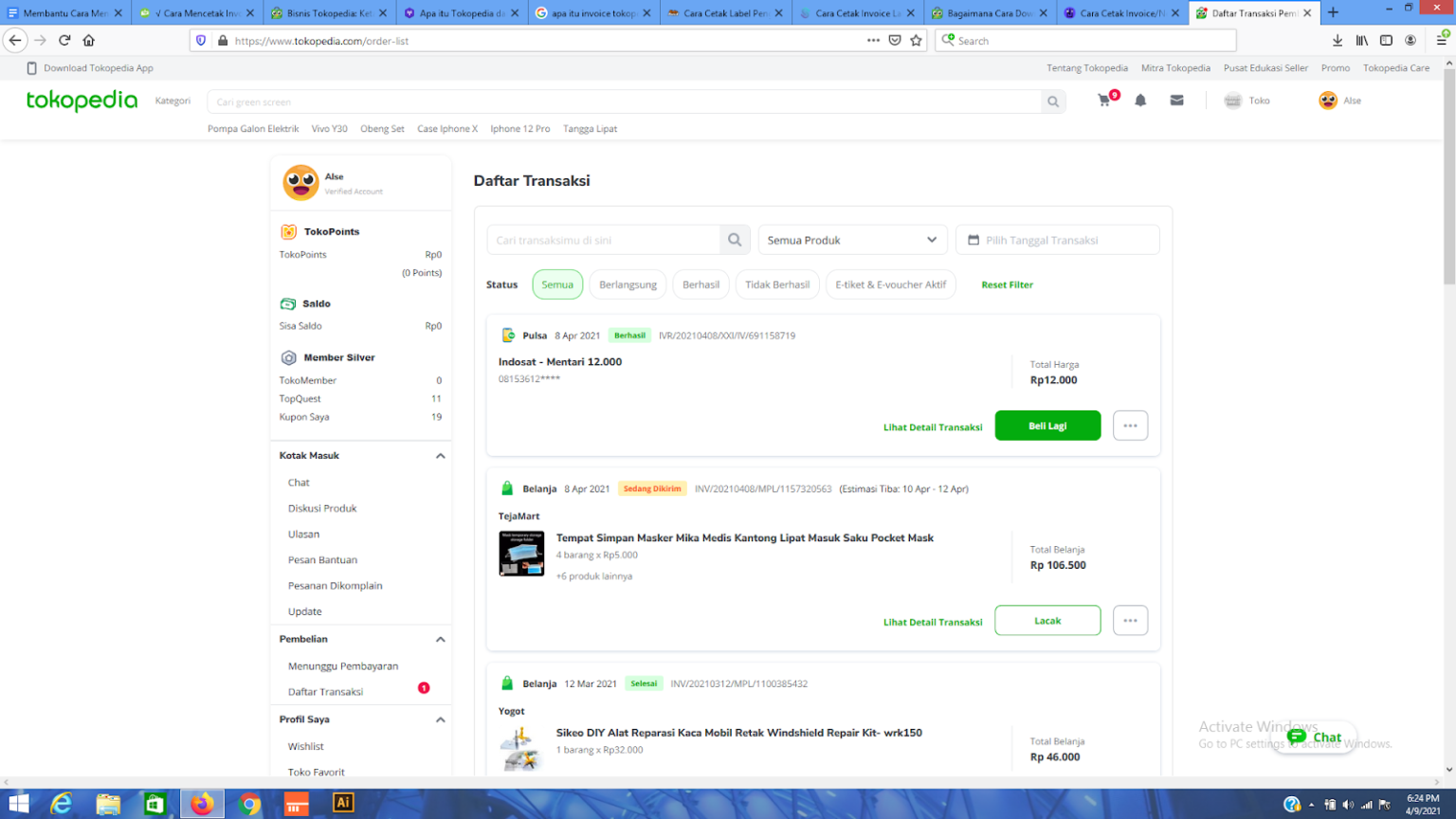Open the notifications bell

1140,100
